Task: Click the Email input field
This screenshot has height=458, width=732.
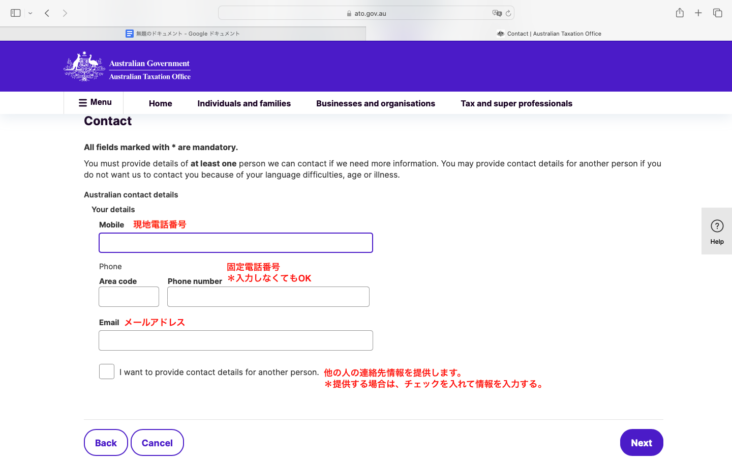Action: click(235, 340)
